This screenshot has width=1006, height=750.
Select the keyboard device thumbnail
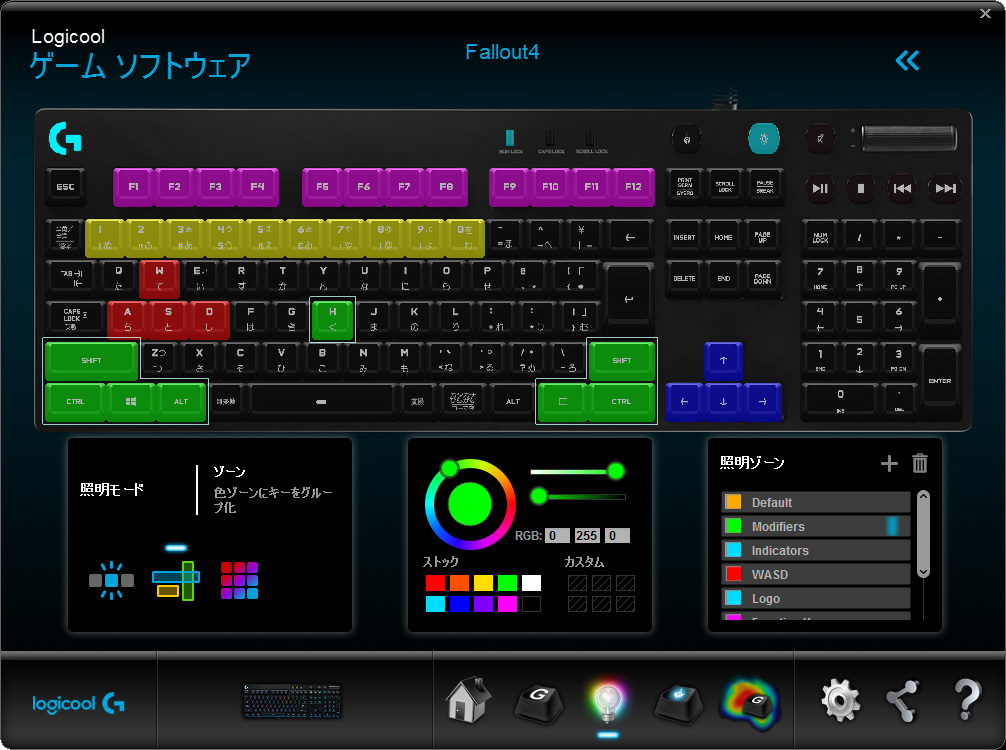point(292,701)
